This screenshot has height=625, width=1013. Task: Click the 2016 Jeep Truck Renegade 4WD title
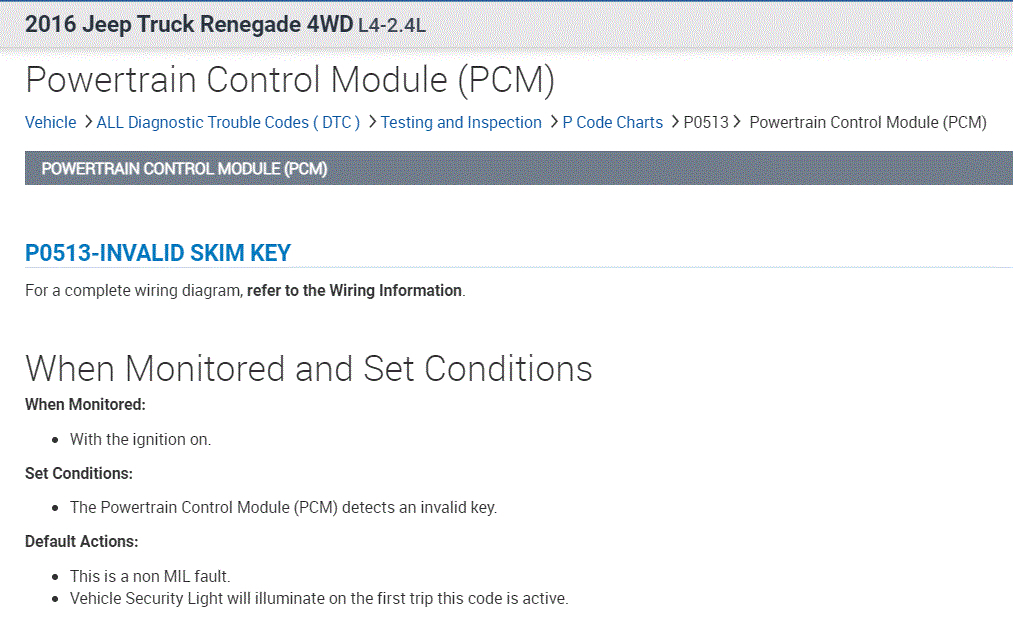(x=189, y=24)
